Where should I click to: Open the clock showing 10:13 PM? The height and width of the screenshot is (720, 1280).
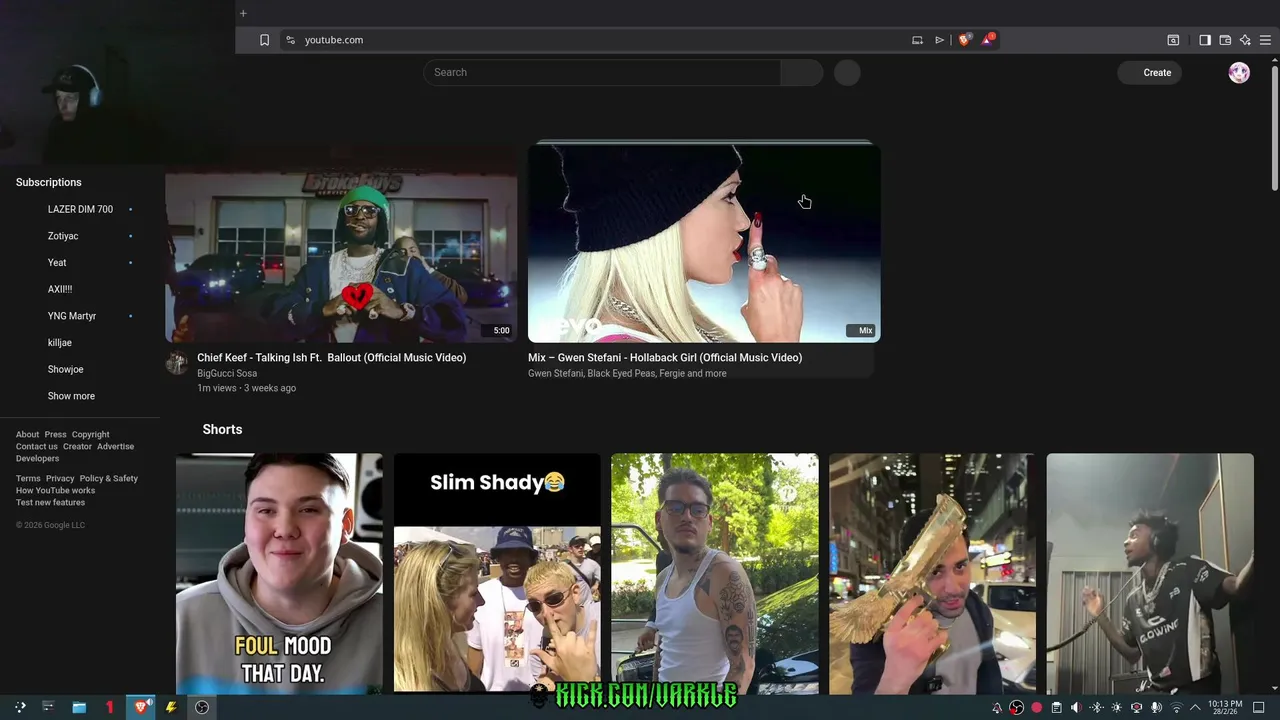click(x=1225, y=707)
